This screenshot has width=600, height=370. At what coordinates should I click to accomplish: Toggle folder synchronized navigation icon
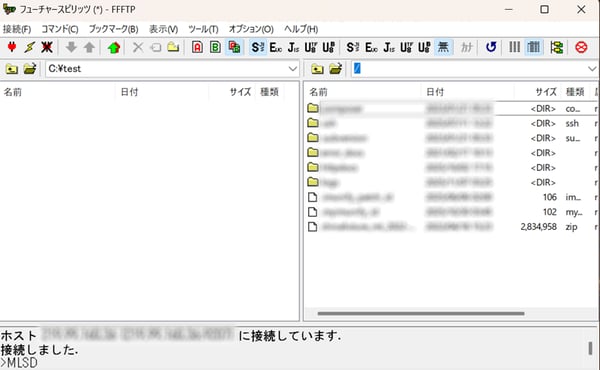coord(556,47)
